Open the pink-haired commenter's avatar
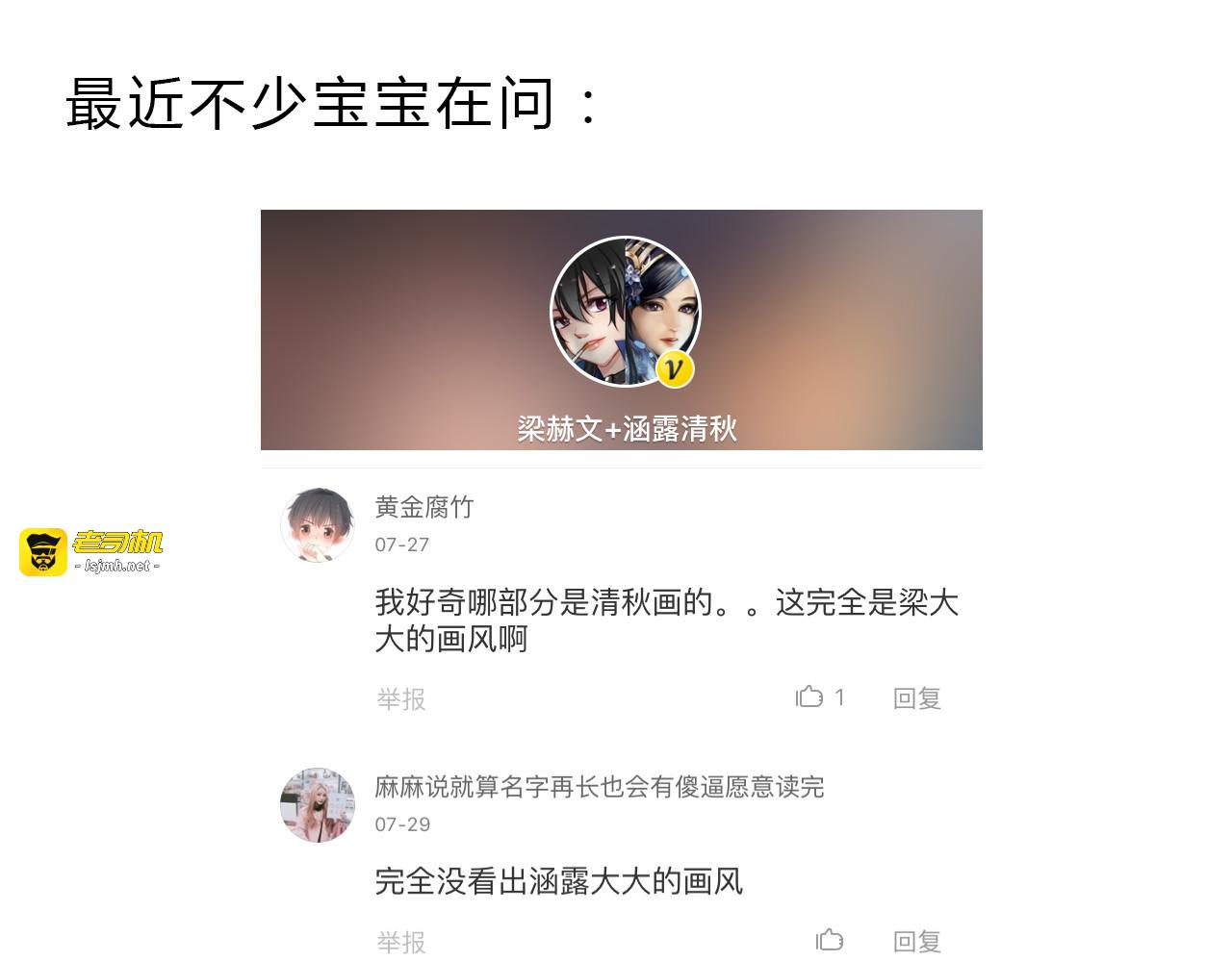The image size is (1232, 962). pos(318,804)
